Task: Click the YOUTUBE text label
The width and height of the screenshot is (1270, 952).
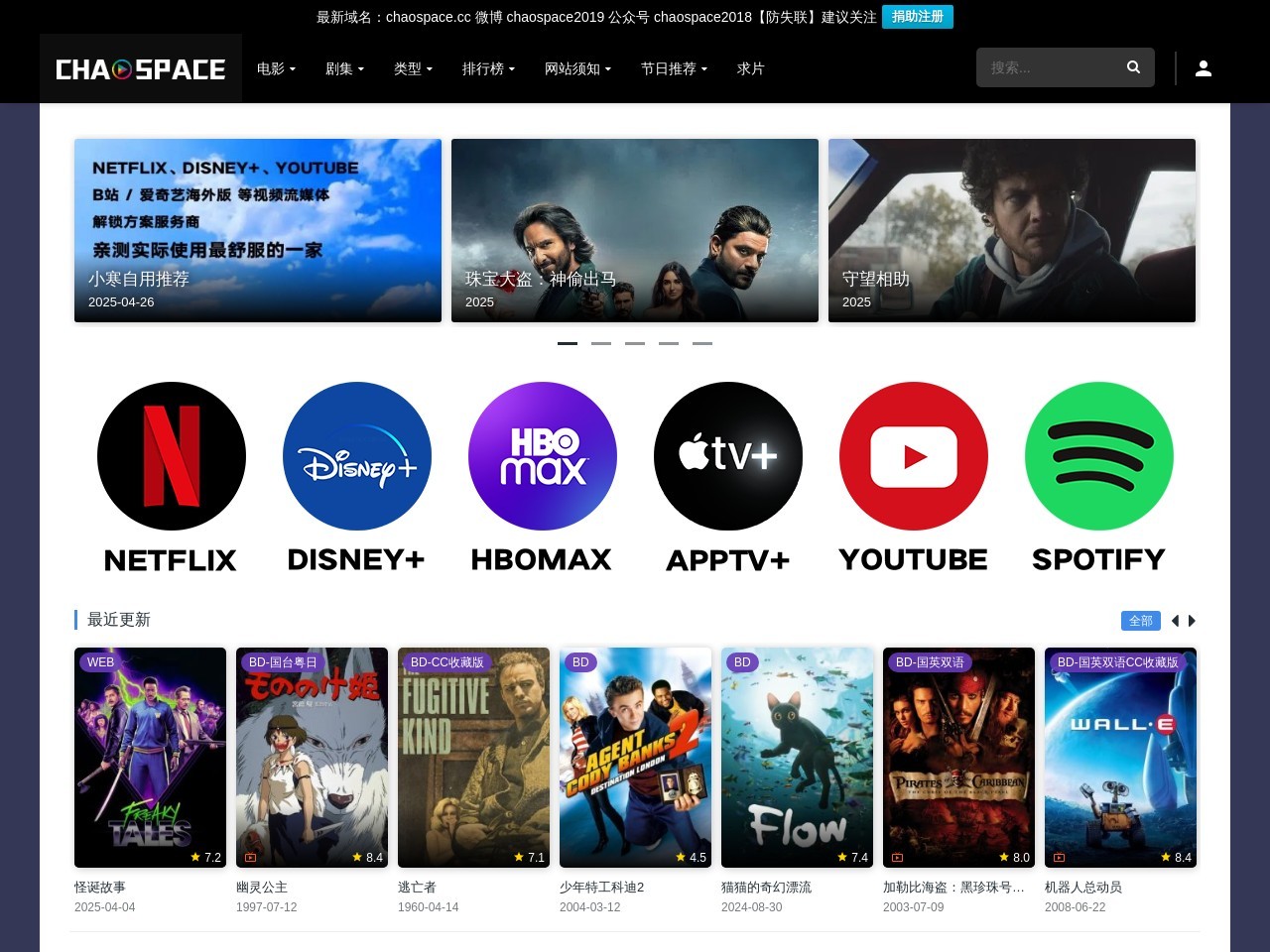Action: click(x=913, y=560)
